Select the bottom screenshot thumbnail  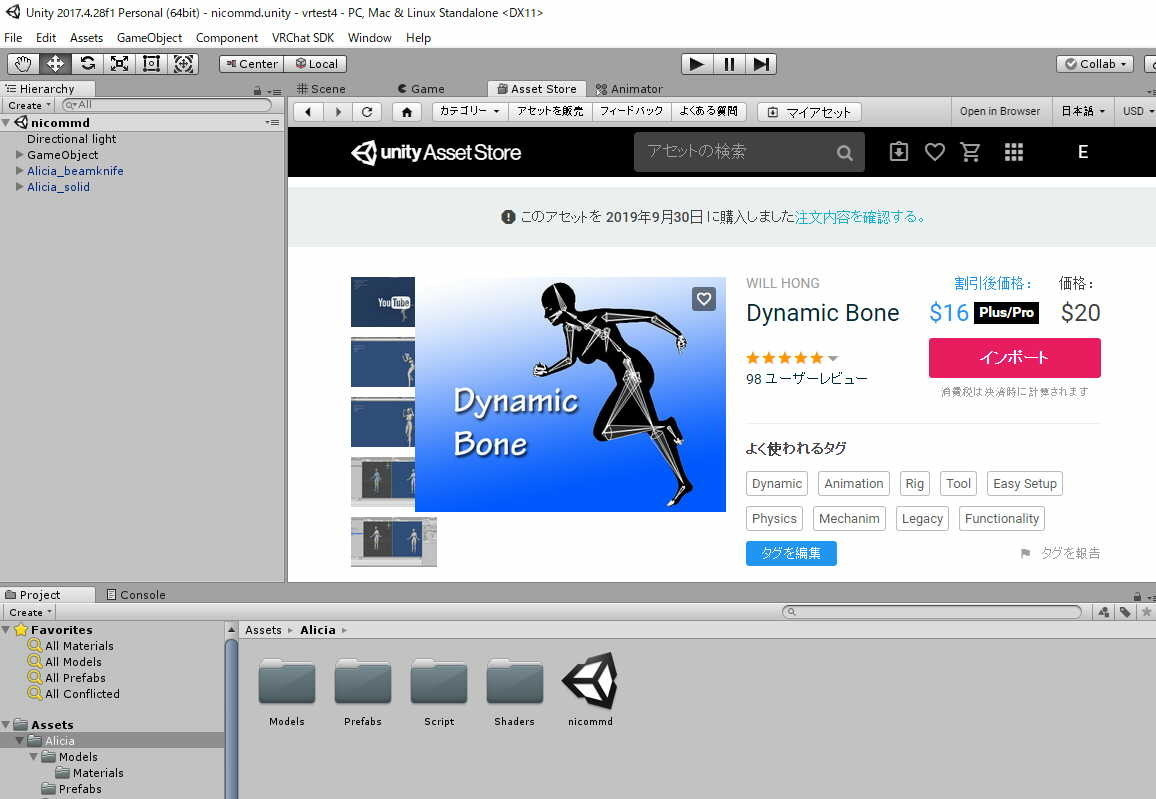coord(394,542)
